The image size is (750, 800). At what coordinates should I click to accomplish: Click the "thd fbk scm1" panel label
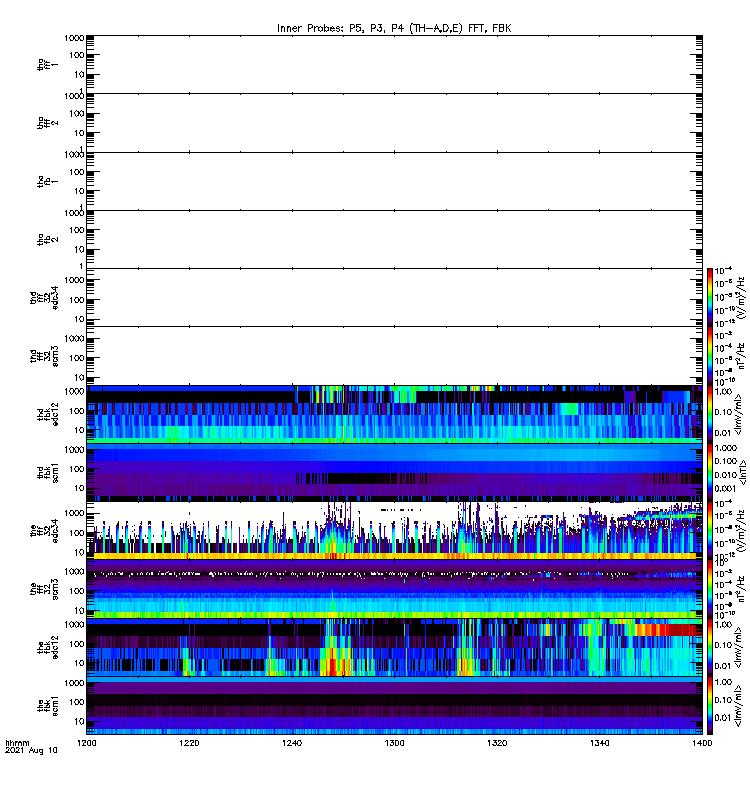[47, 472]
